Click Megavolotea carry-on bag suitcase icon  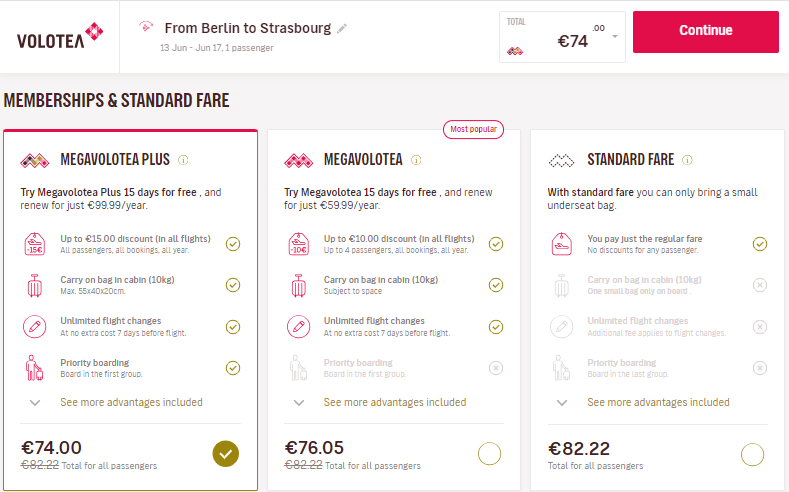[298, 285]
